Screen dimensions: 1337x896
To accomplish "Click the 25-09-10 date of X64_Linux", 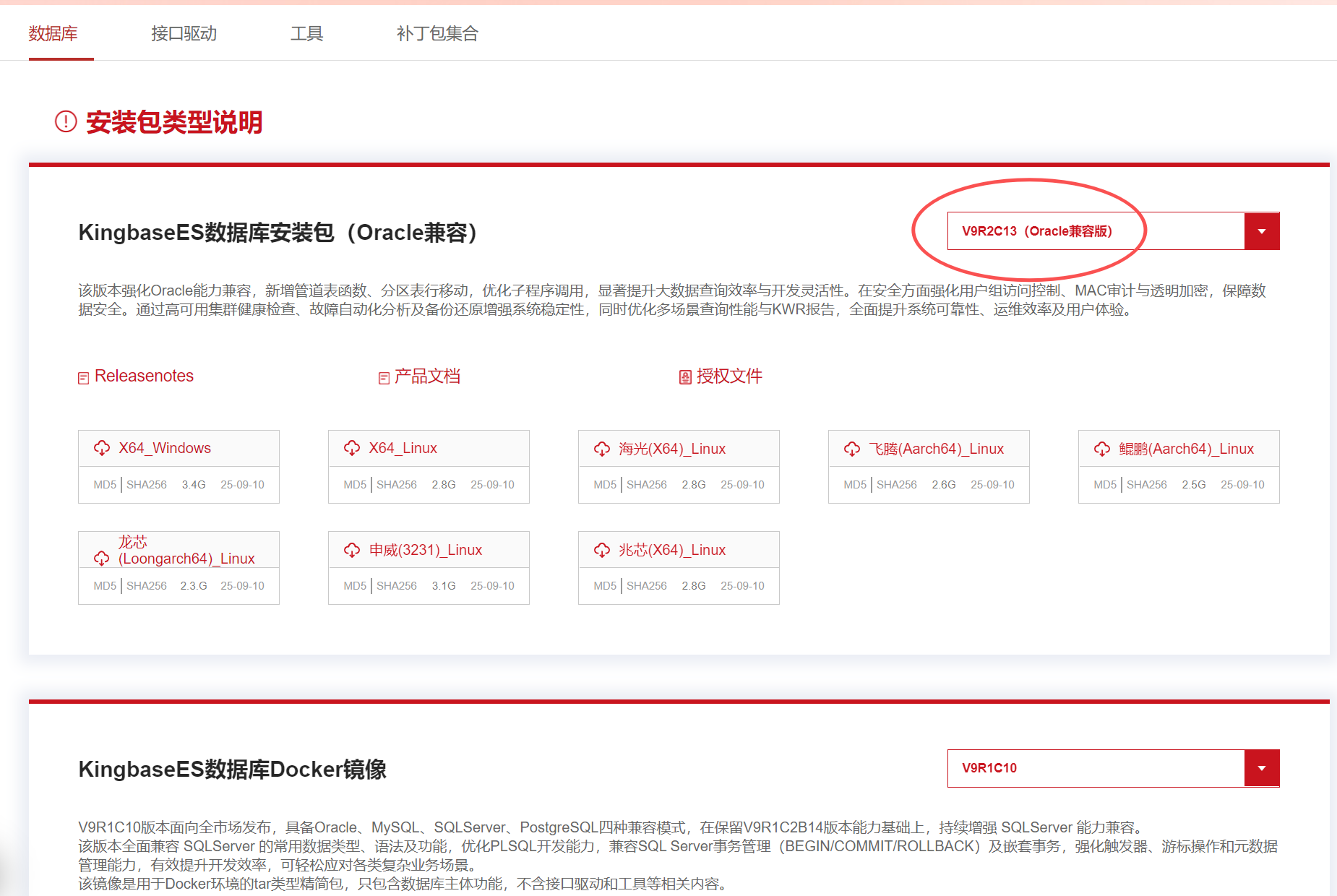I will click(492, 485).
